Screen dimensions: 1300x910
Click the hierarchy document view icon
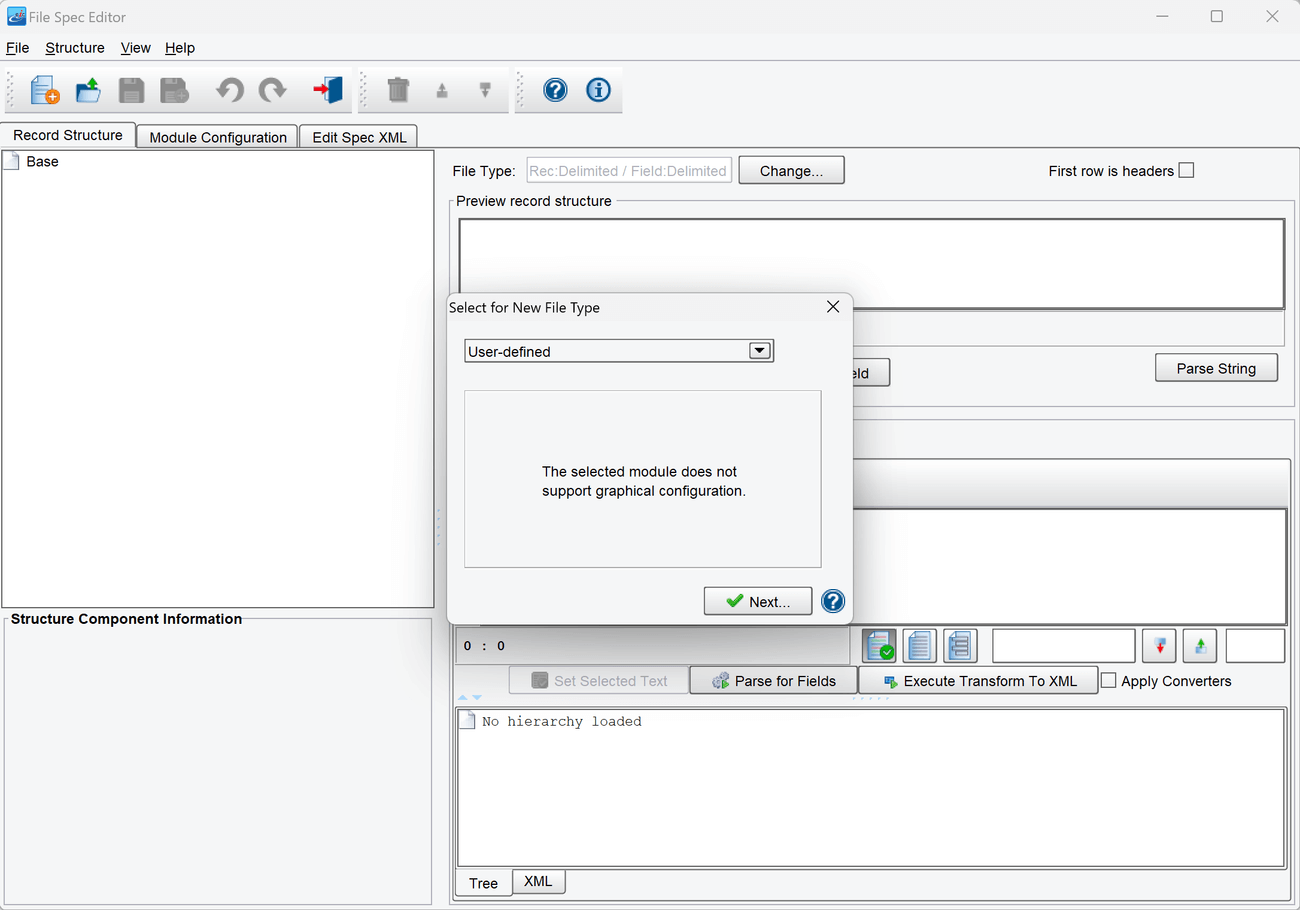pyautogui.click(x=959, y=646)
